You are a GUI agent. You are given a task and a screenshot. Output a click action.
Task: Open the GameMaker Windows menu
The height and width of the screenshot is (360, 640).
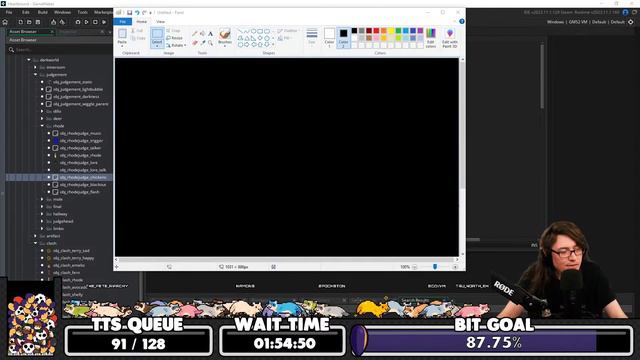pyautogui.click(x=62, y=12)
